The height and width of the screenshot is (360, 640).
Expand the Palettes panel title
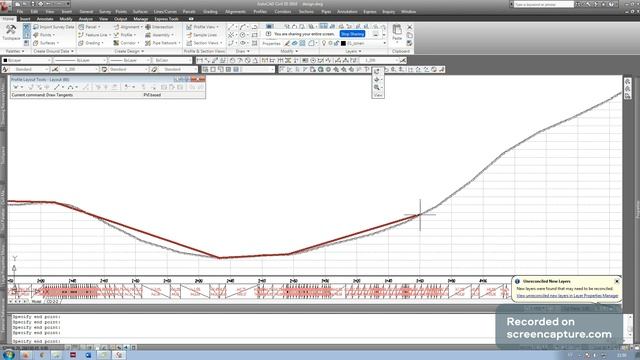(15, 51)
